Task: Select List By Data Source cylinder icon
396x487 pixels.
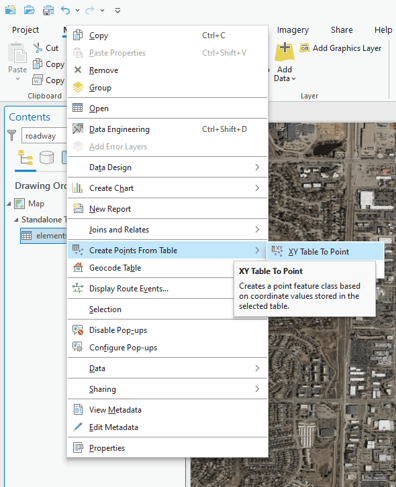Action: pos(47,158)
